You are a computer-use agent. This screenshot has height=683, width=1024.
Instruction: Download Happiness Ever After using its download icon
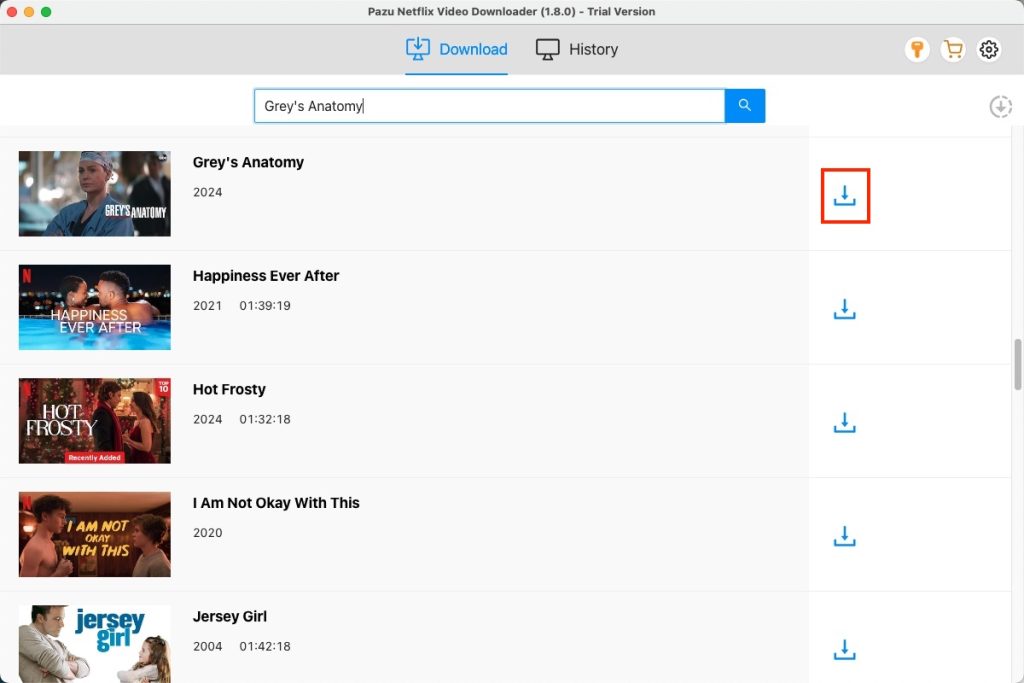coord(844,309)
